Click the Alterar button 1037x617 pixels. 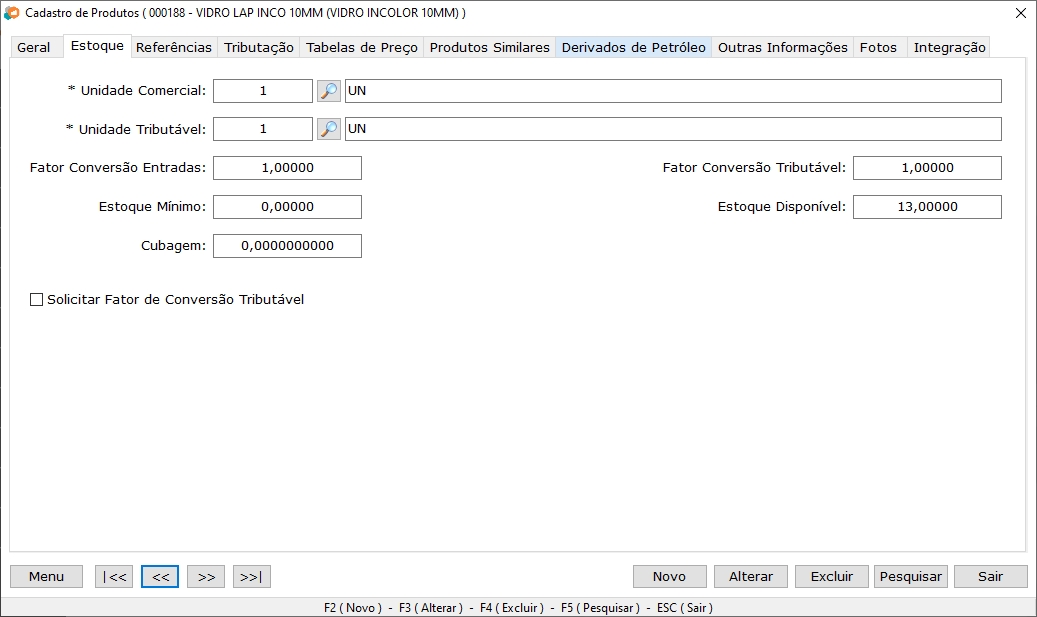click(x=750, y=577)
